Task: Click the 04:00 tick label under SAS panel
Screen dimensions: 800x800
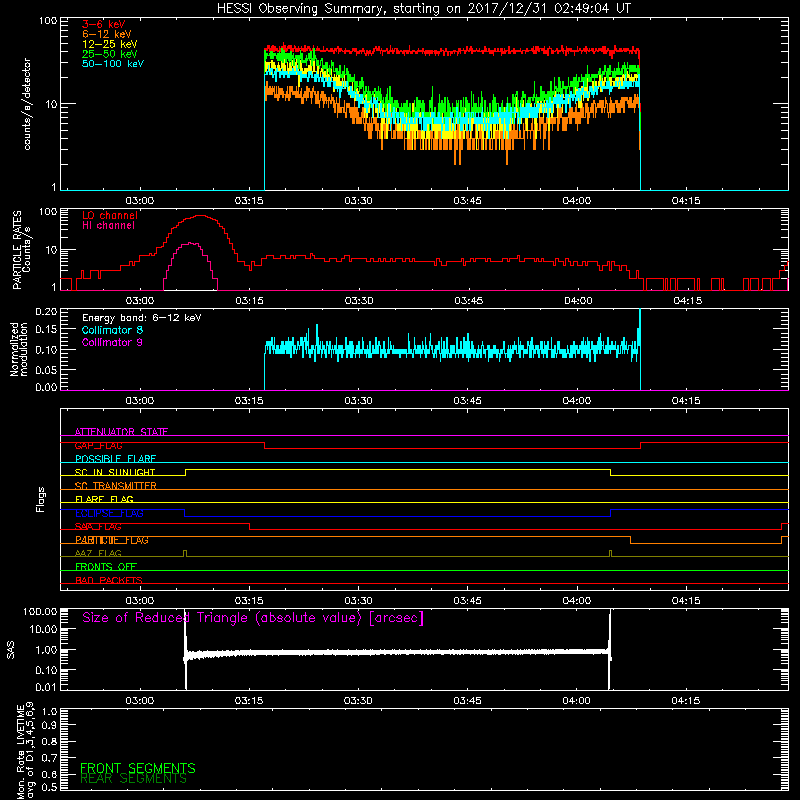Action: coord(577,701)
